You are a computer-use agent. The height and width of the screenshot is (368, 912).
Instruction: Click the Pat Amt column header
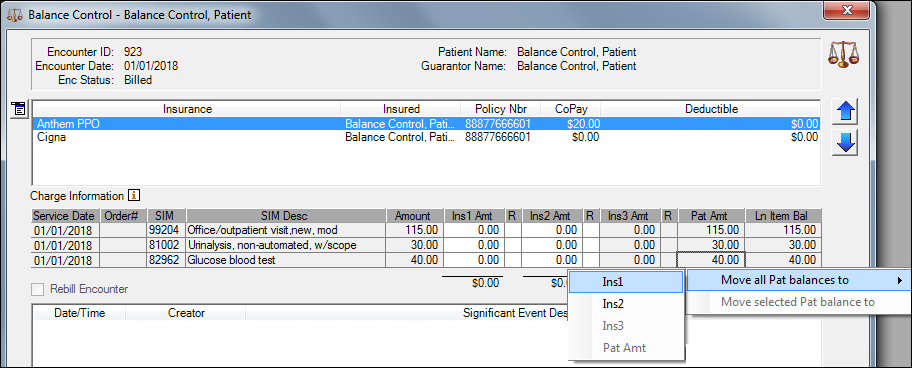711,216
